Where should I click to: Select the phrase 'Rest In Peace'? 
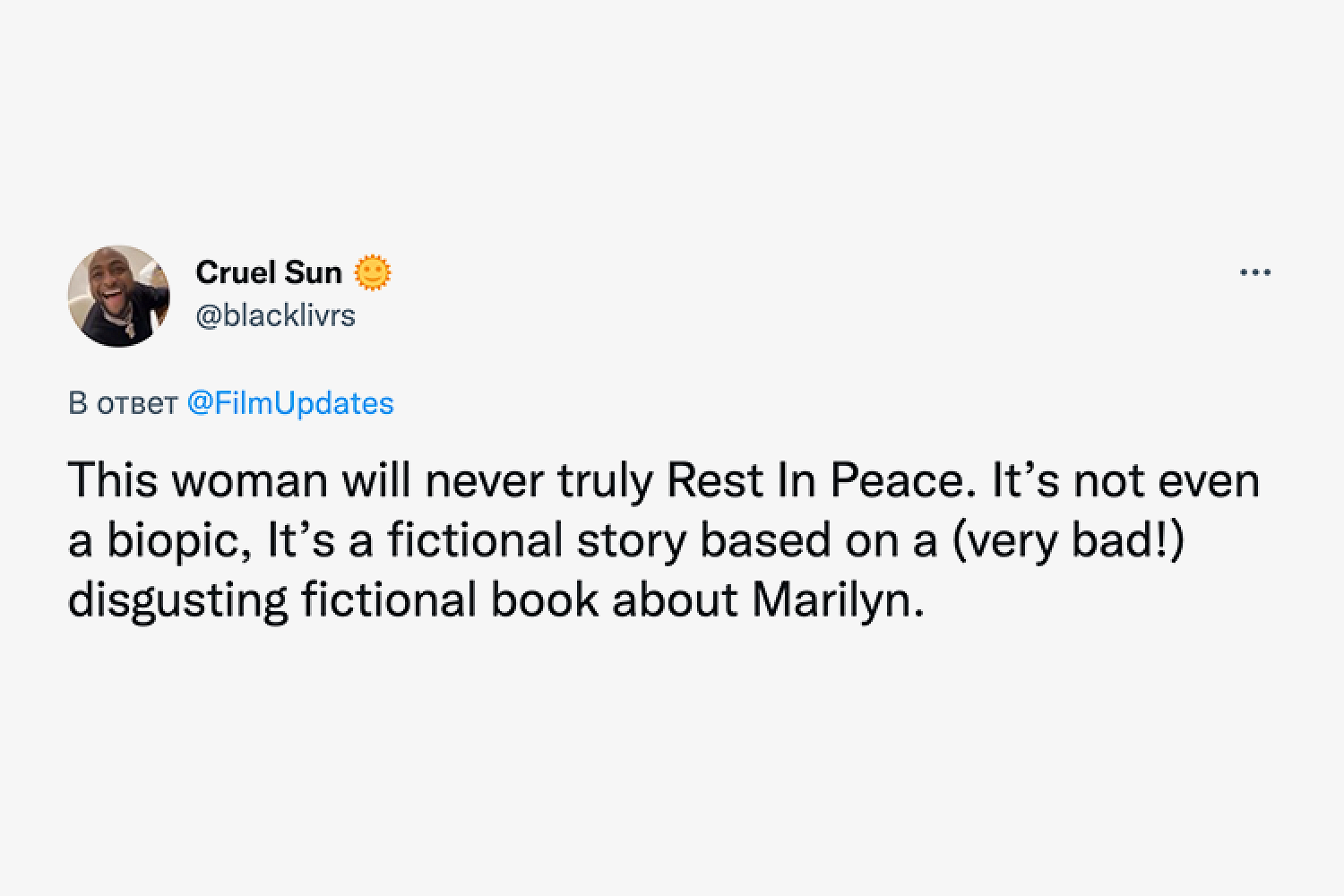click(820, 481)
